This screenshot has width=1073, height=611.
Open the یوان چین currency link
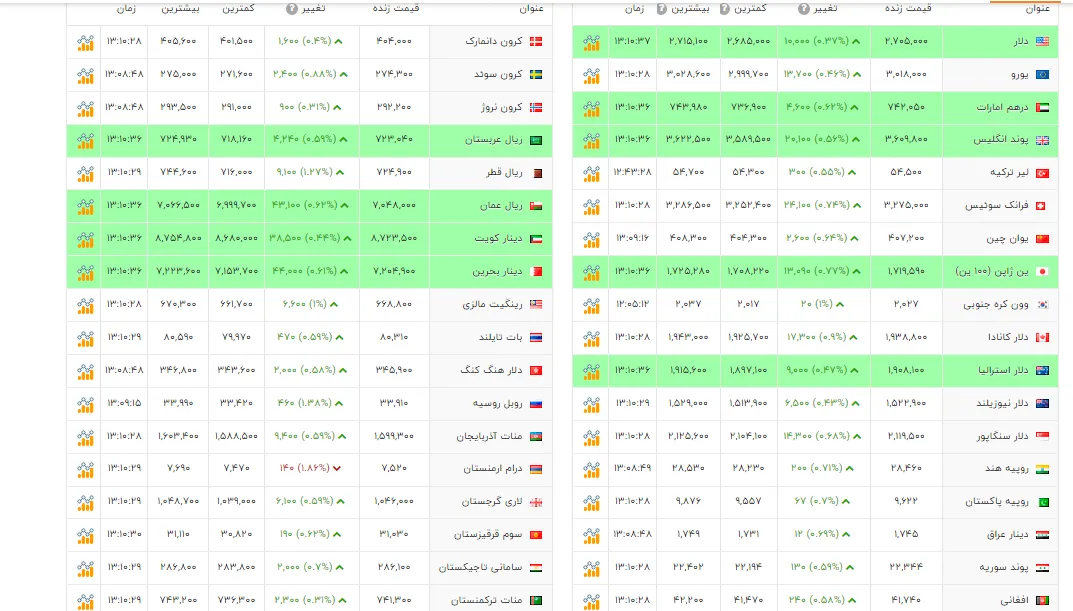pos(1007,239)
